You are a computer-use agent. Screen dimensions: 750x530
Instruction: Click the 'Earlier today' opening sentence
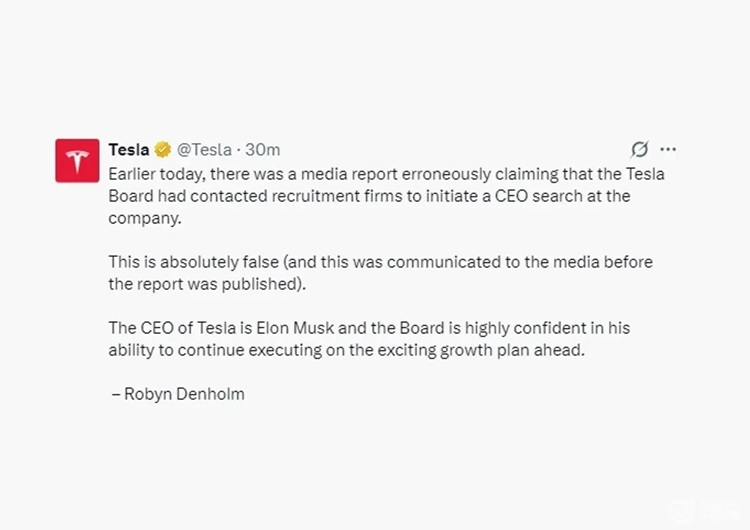click(x=386, y=196)
